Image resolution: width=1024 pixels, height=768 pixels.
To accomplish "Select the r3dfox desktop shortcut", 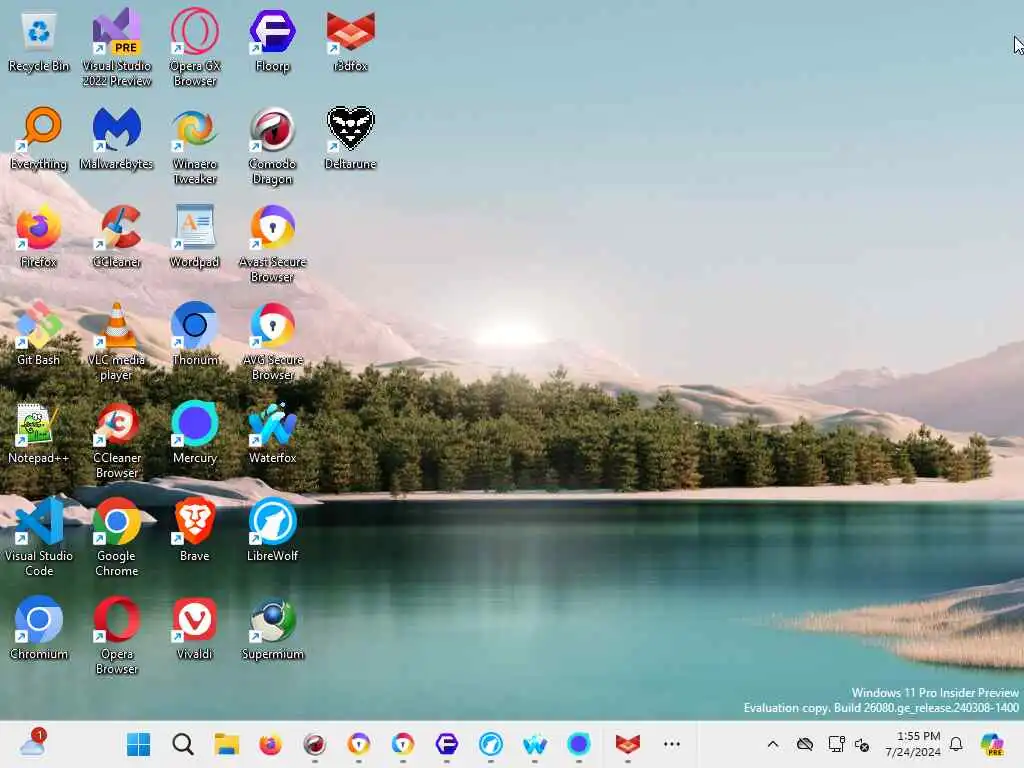I will point(351,42).
